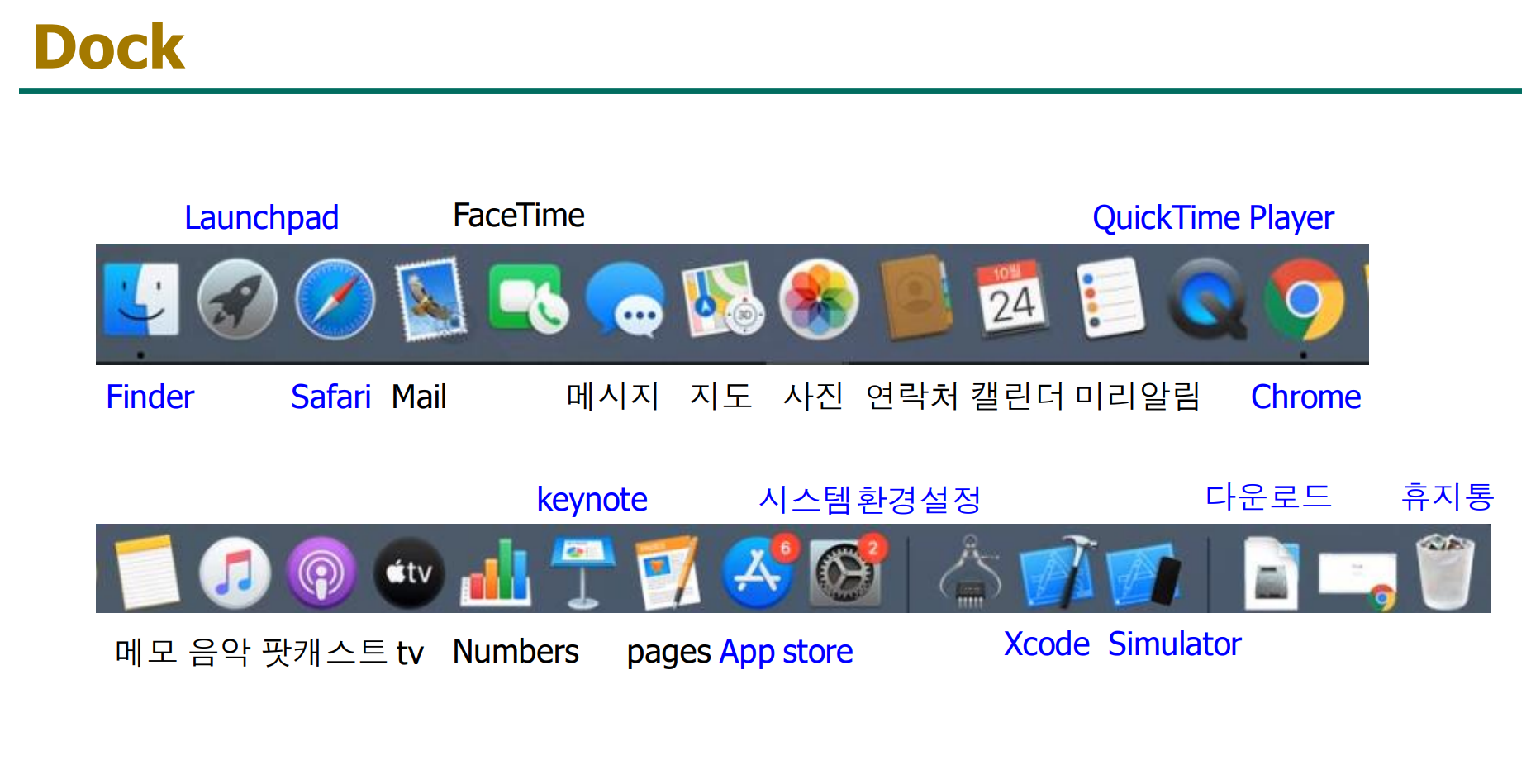Launch the Xcode hammer icon

[x=1058, y=571]
